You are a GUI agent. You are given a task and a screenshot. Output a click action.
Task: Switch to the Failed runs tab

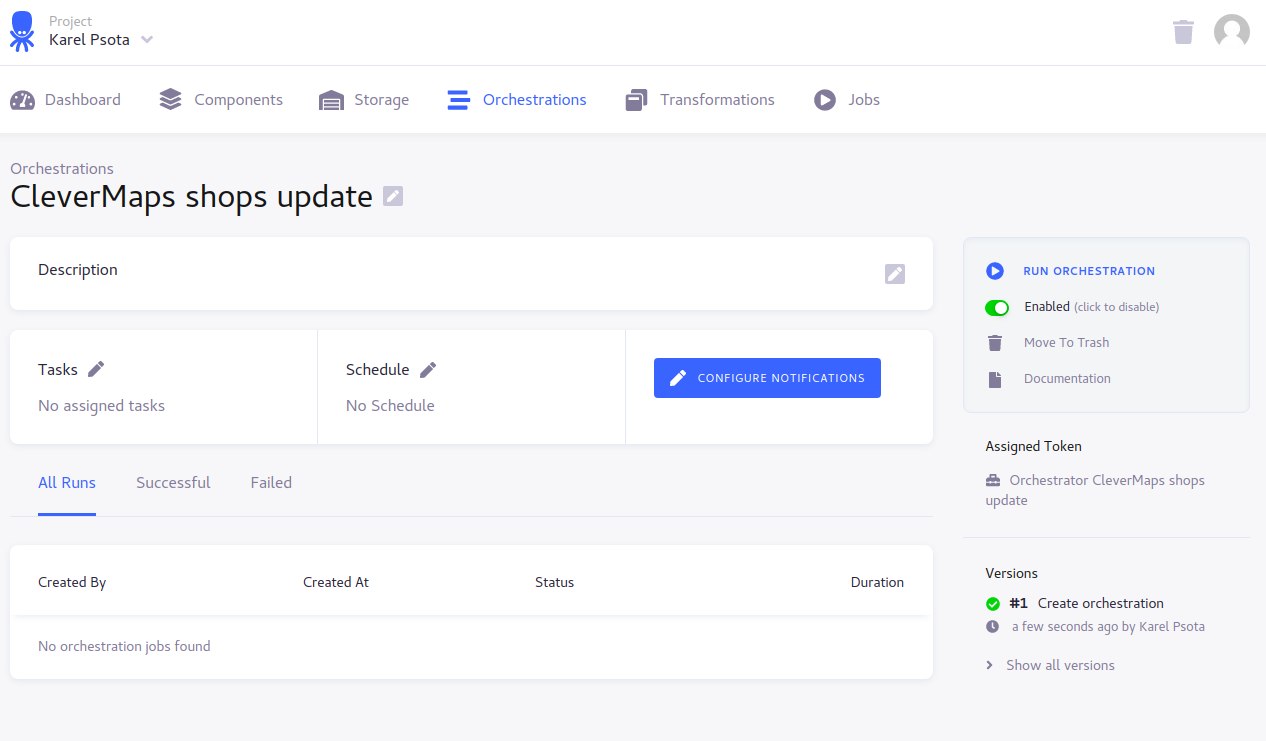pyautogui.click(x=271, y=483)
